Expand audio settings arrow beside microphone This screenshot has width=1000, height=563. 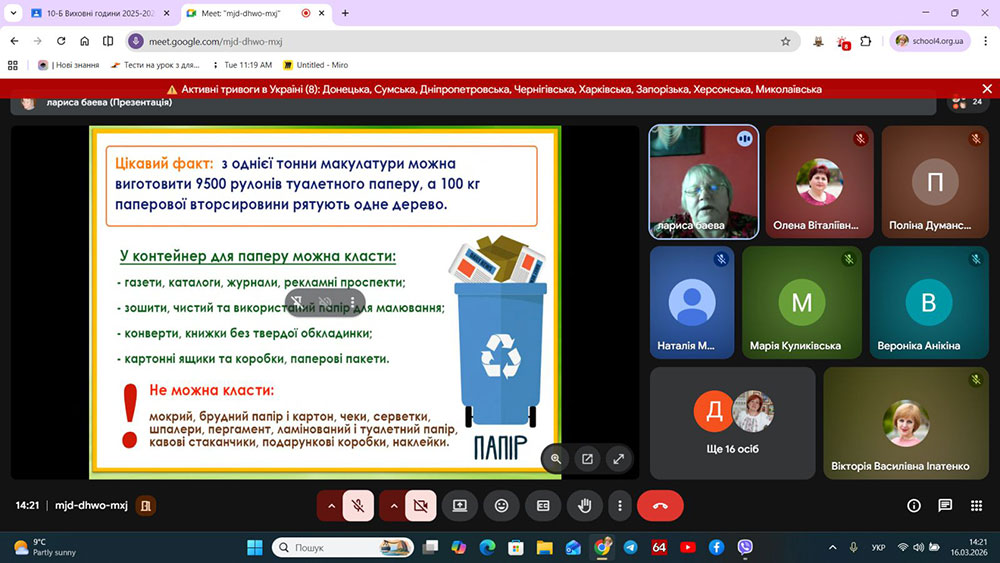click(330, 506)
